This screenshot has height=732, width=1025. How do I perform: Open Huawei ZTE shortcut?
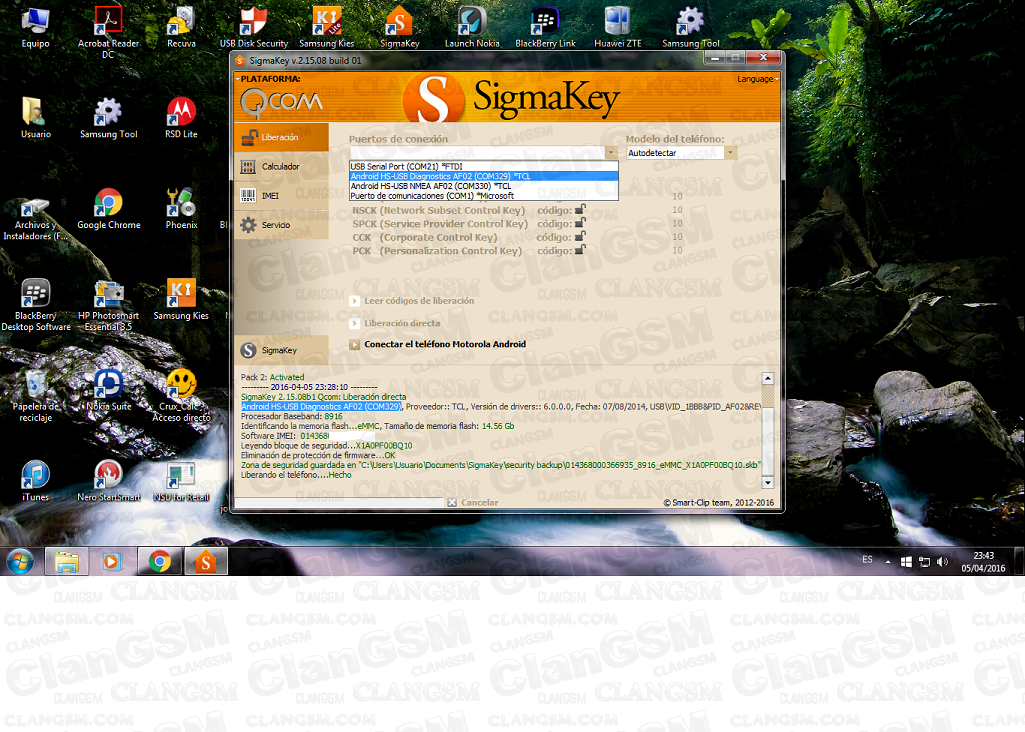point(618,28)
